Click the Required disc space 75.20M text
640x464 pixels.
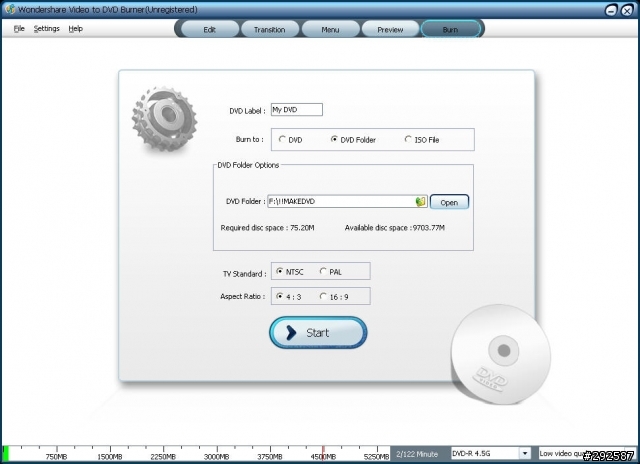[267, 228]
